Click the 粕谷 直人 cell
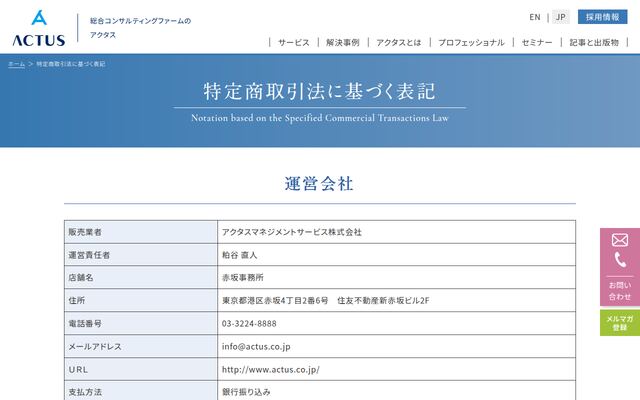Image resolution: width=640 pixels, height=400 pixels. coord(396,255)
